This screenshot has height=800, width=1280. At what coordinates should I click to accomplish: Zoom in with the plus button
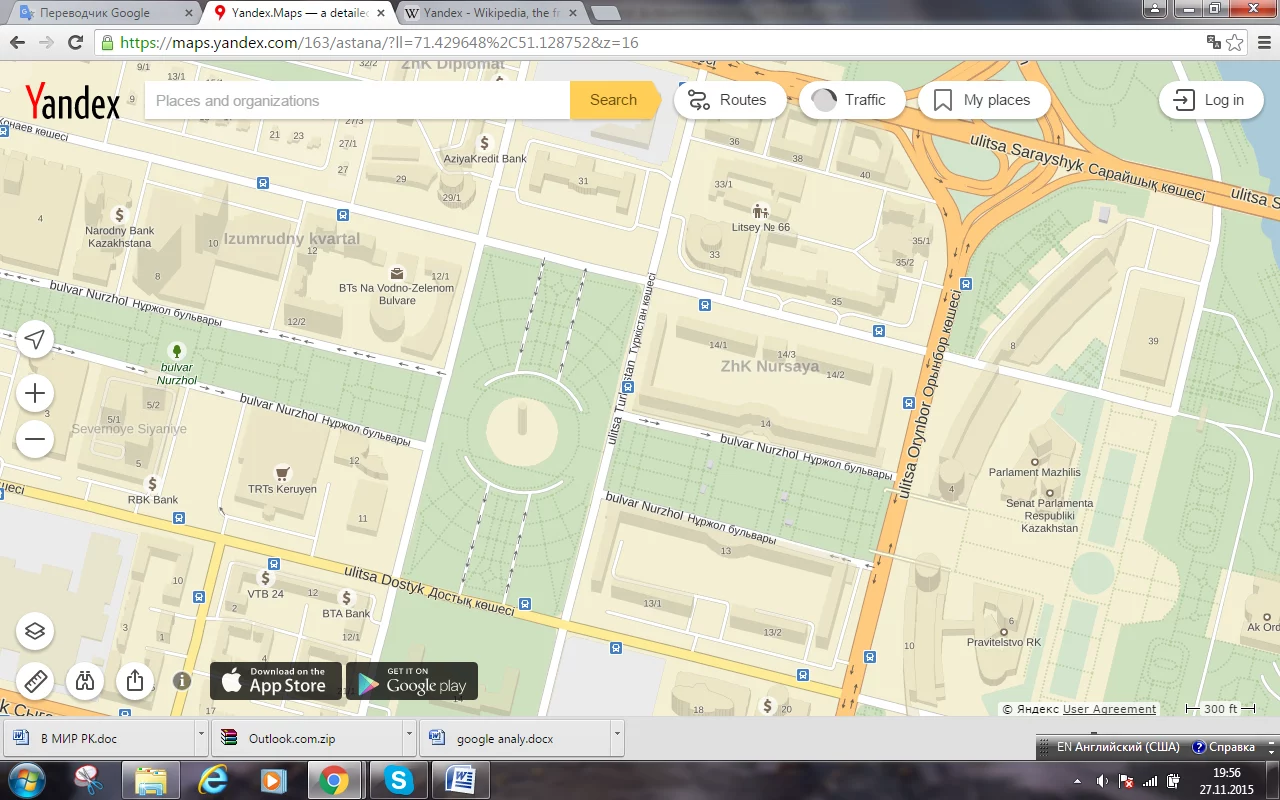[35, 393]
